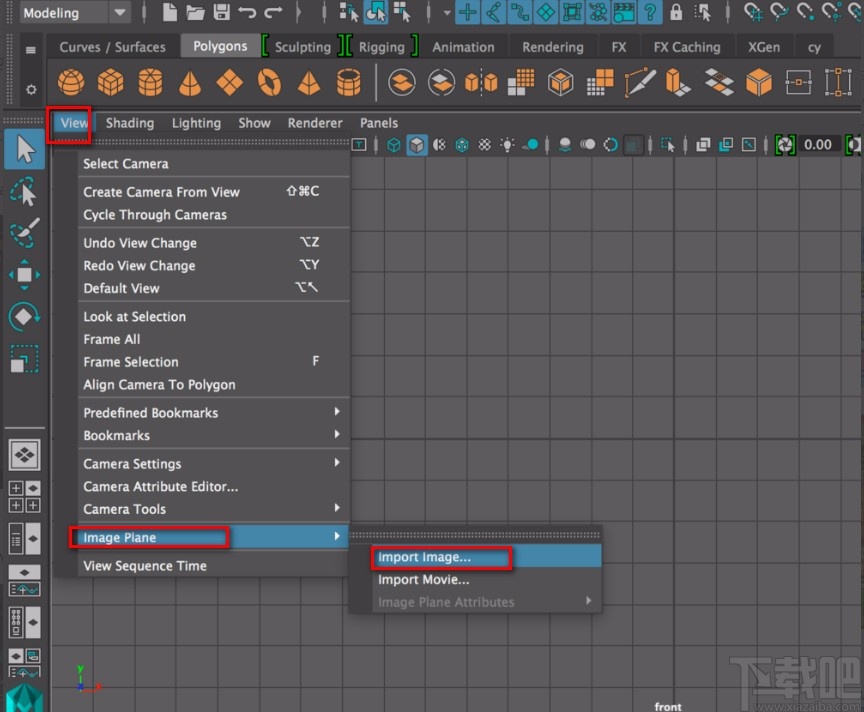The height and width of the screenshot is (712, 864).
Task: Open the selection mask dropdown arrow
Action: 446,12
